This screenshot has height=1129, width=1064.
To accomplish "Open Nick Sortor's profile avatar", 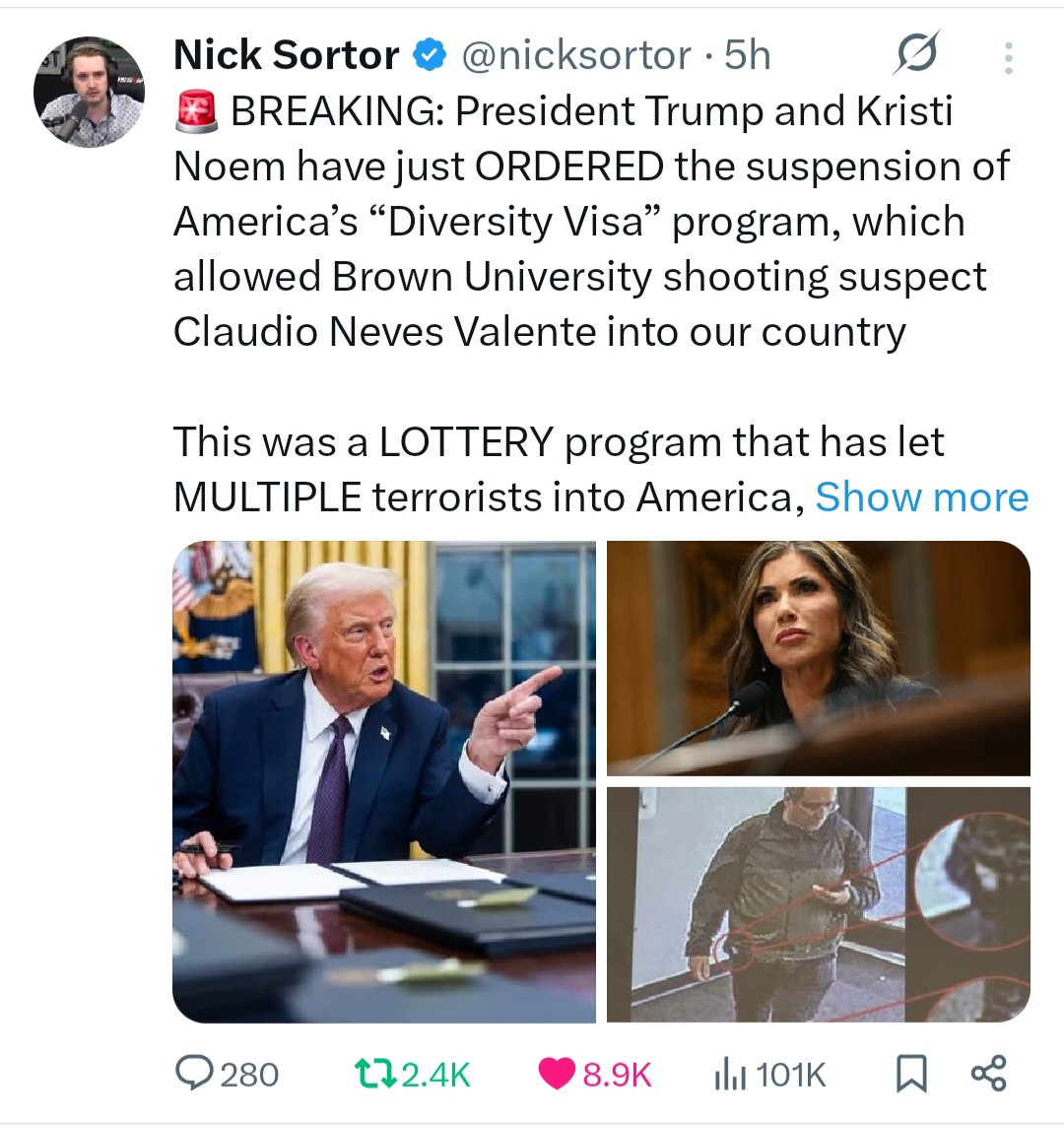I will [x=89, y=92].
